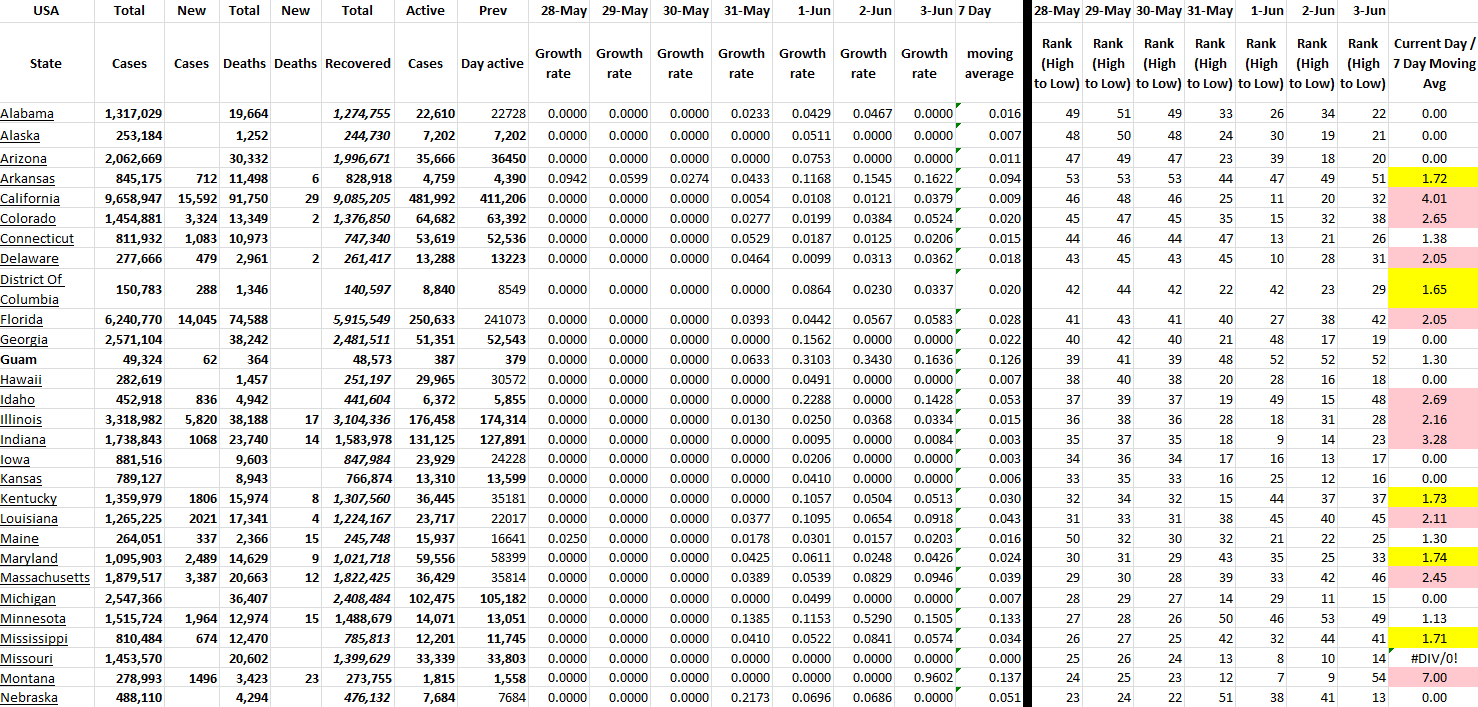Open the District Of Columbia link

32,289
